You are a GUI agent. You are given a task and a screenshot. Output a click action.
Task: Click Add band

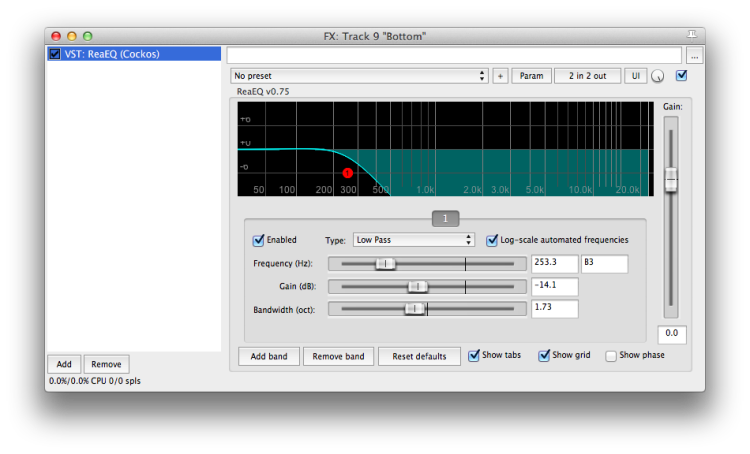[269, 356]
